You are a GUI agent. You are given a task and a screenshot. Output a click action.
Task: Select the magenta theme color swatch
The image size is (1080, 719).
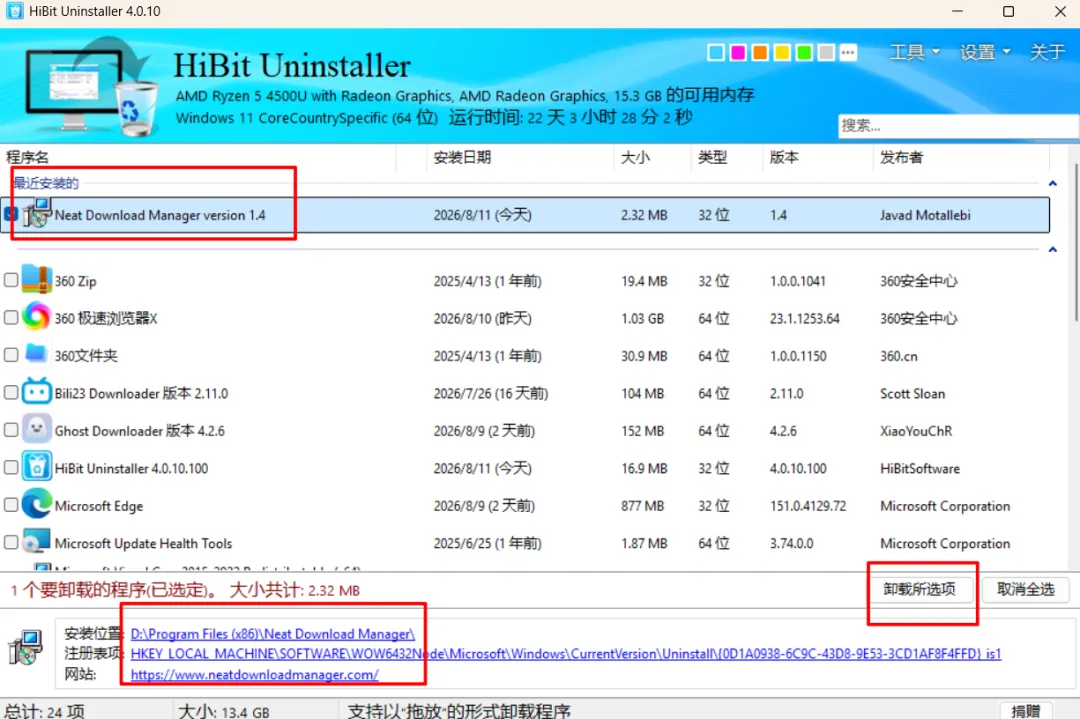click(x=738, y=52)
